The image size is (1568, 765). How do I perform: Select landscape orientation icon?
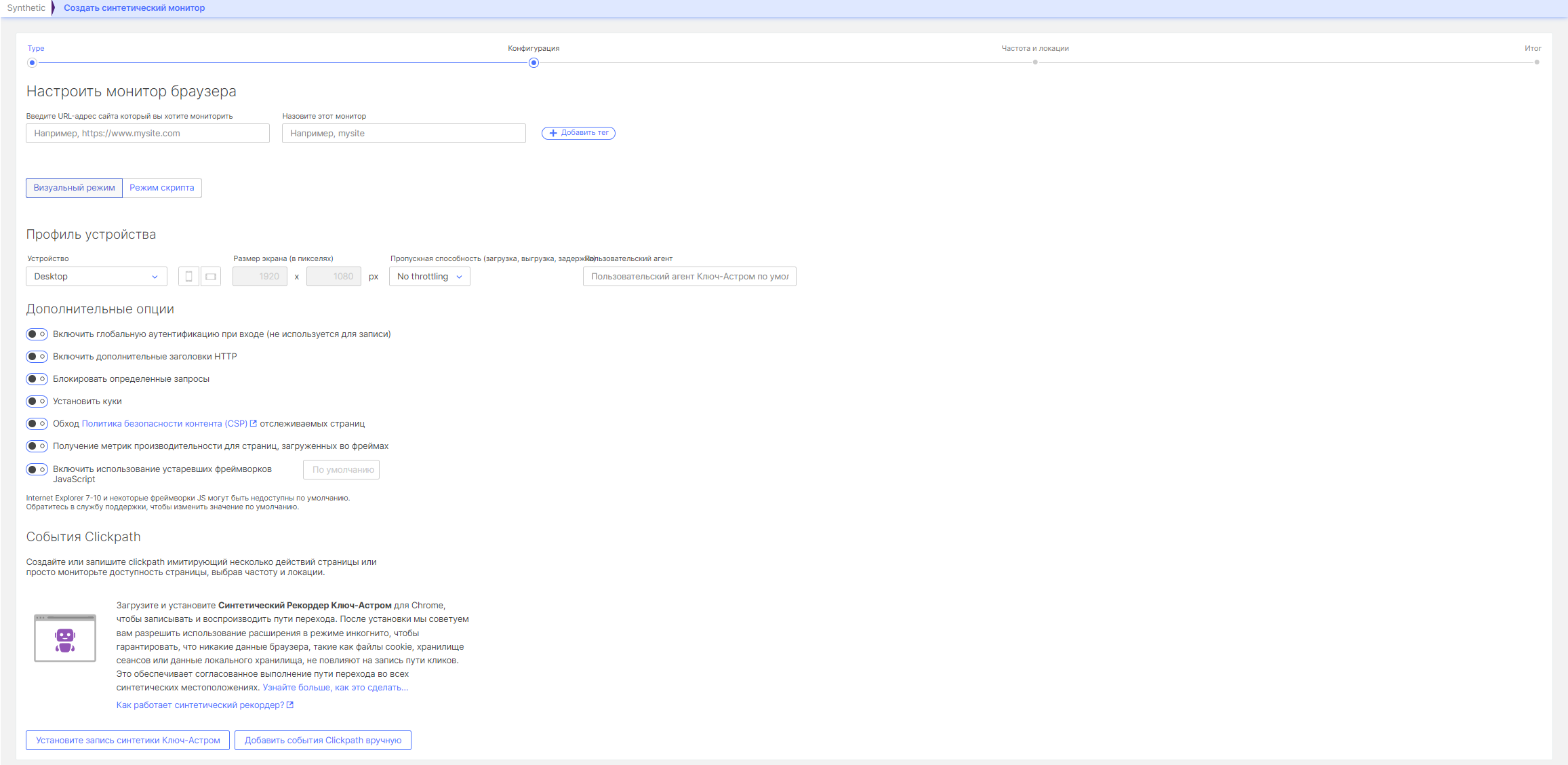(x=211, y=277)
